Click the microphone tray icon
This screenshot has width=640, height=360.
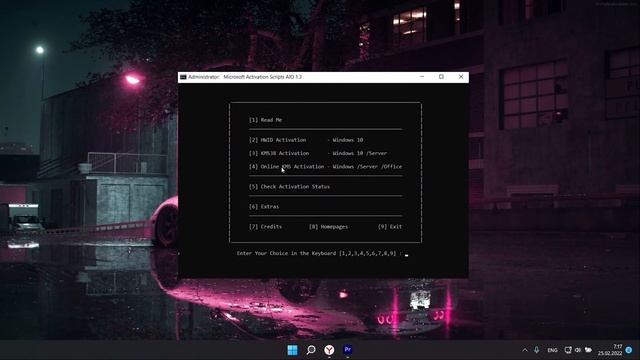537,350
